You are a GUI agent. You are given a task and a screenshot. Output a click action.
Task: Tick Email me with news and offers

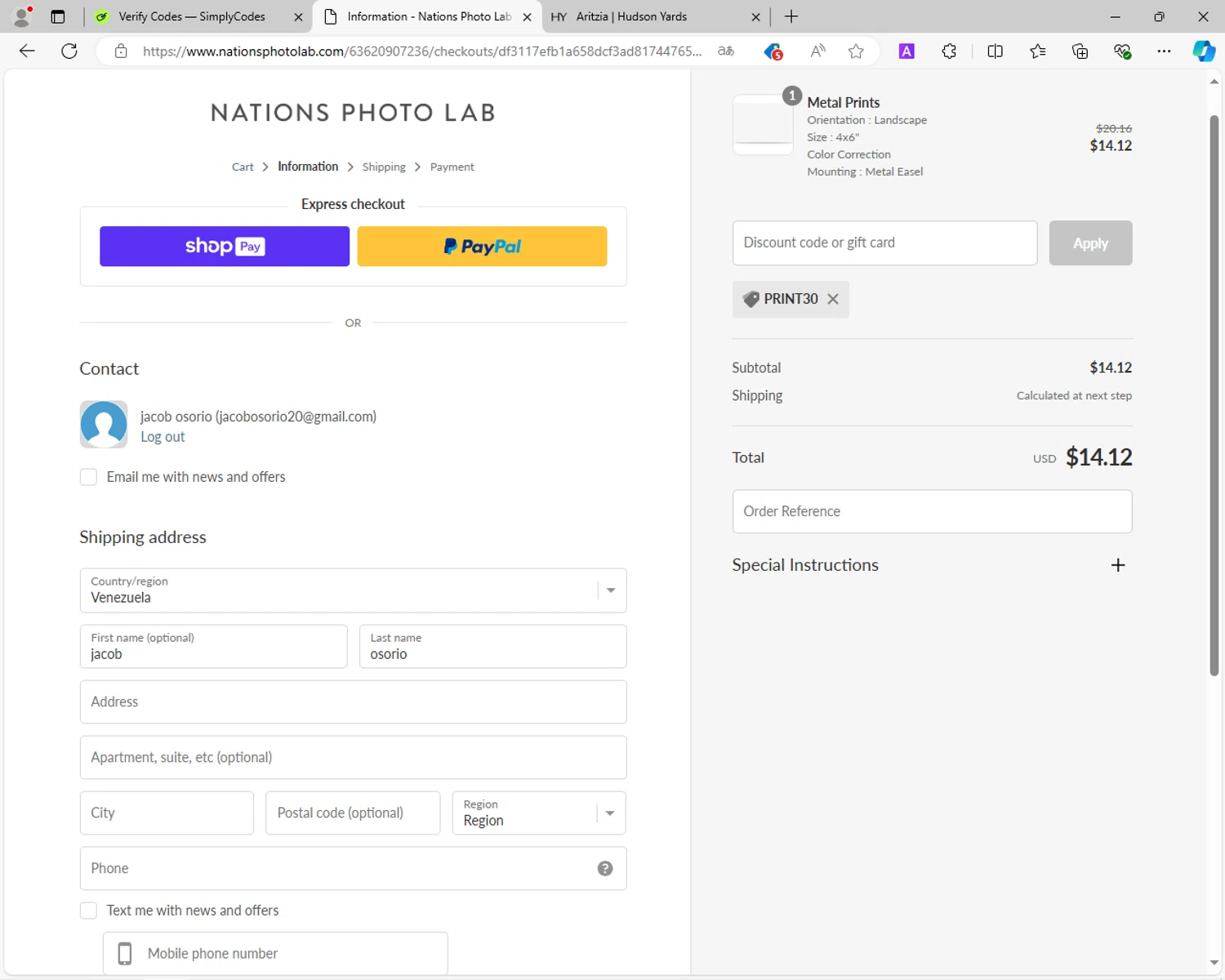[88, 477]
